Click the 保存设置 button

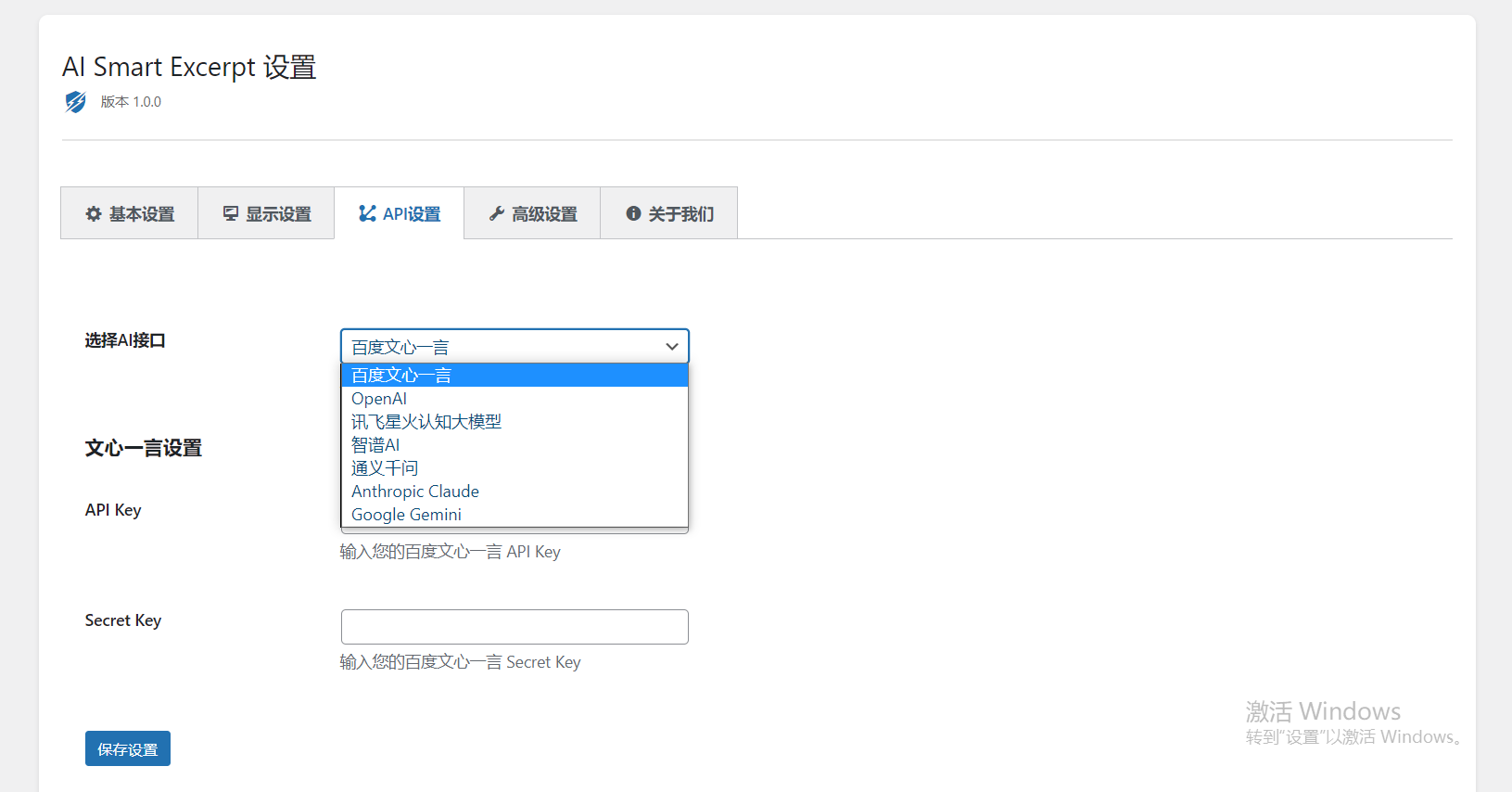tap(128, 748)
